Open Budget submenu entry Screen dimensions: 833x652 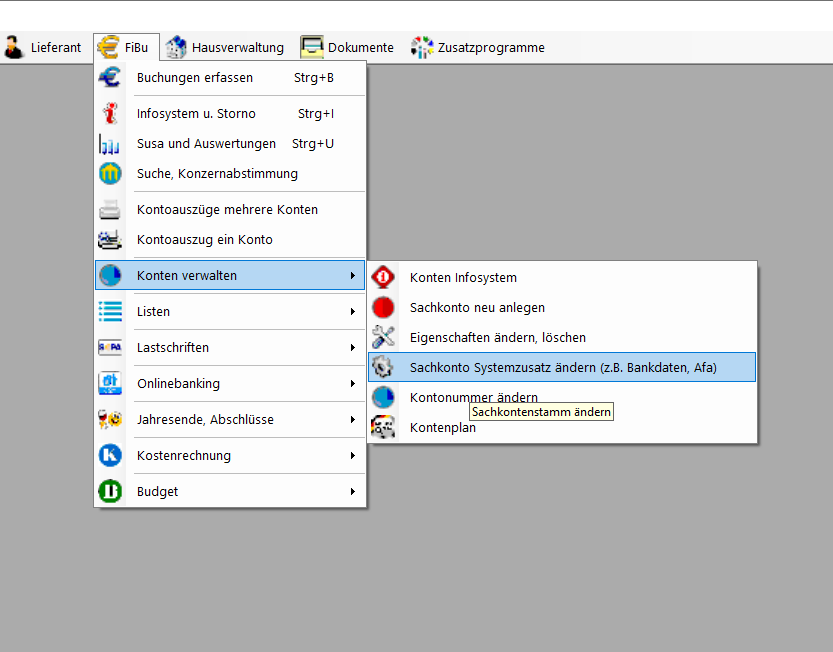tap(230, 492)
